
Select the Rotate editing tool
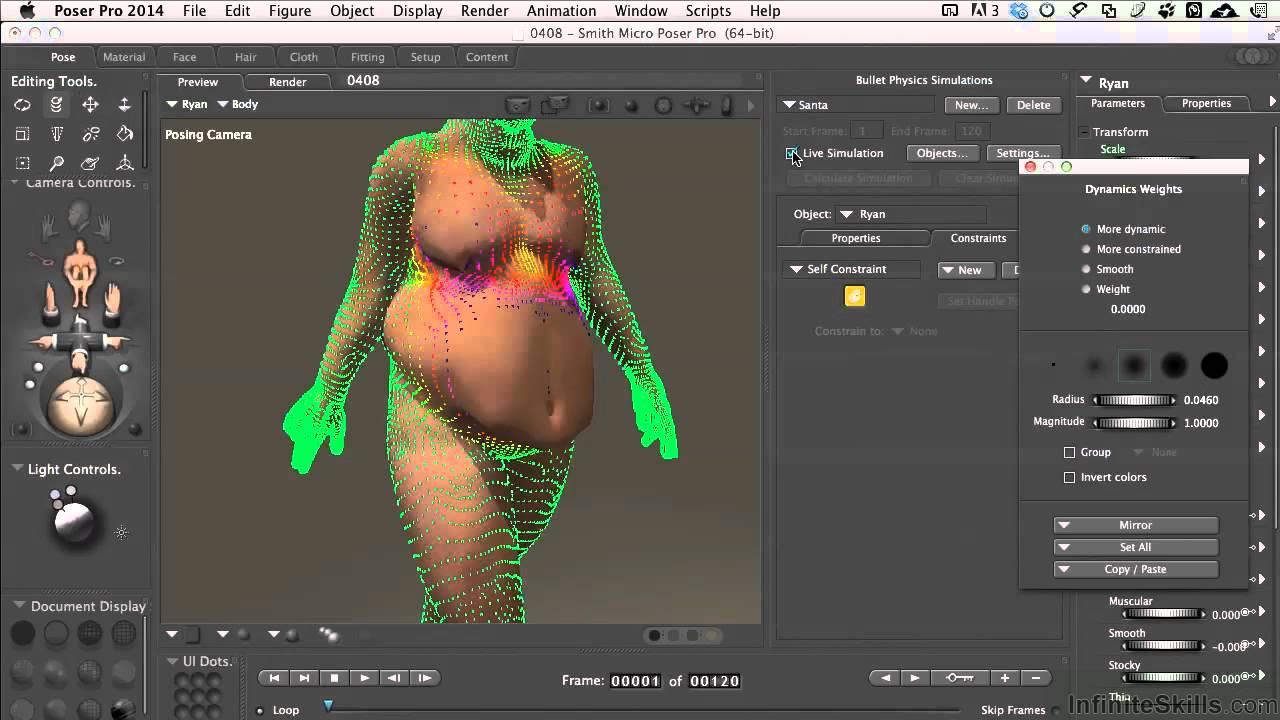tap(22, 105)
